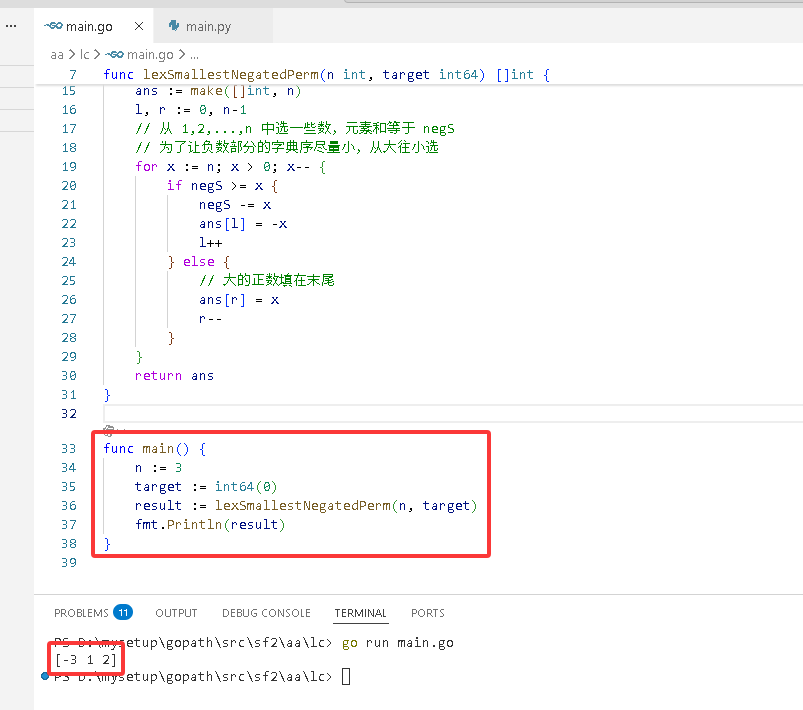Switch to the main.go editor tab
Screen dimensions: 803x710
coord(94,26)
